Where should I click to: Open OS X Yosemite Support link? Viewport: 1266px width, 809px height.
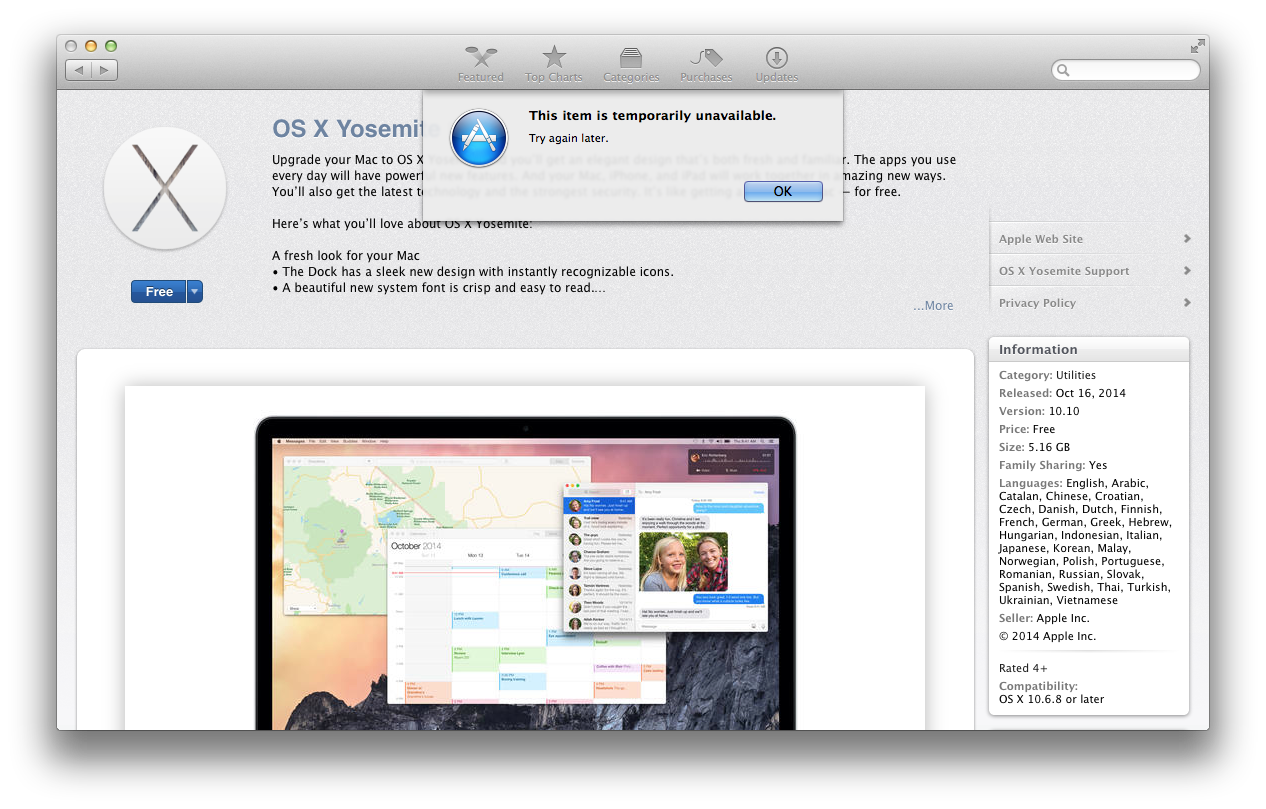[x=1064, y=271]
